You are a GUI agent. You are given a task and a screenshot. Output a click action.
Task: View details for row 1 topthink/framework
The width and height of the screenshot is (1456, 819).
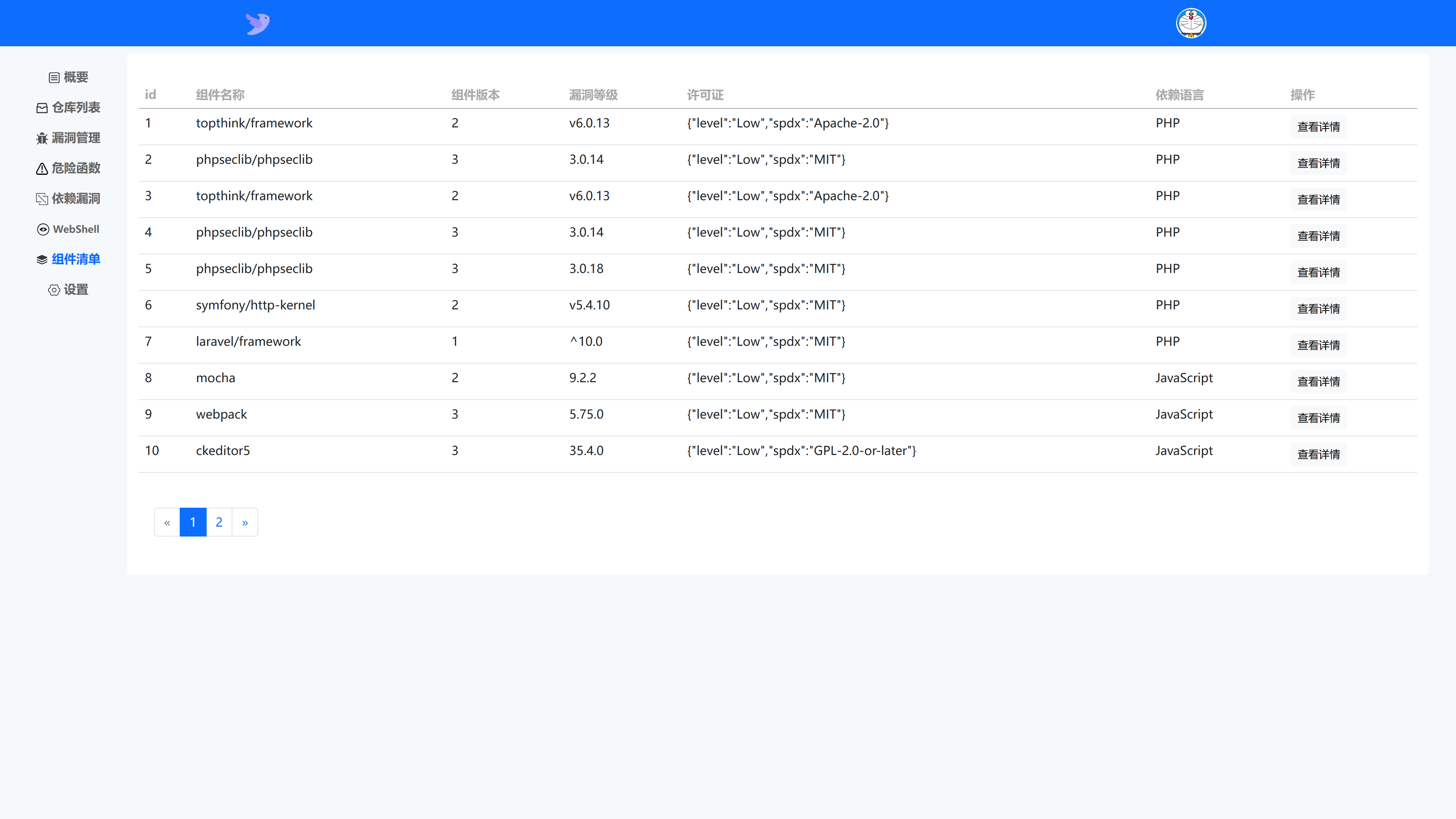pyautogui.click(x=1318, y=127)
